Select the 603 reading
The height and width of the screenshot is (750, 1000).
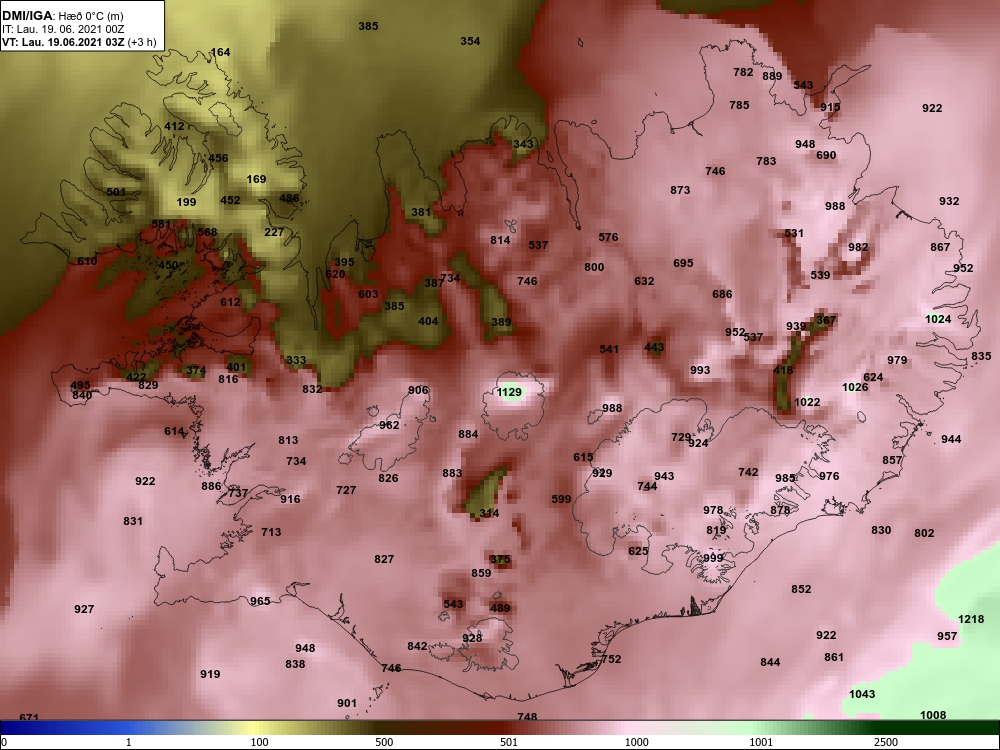coord(368,295)
